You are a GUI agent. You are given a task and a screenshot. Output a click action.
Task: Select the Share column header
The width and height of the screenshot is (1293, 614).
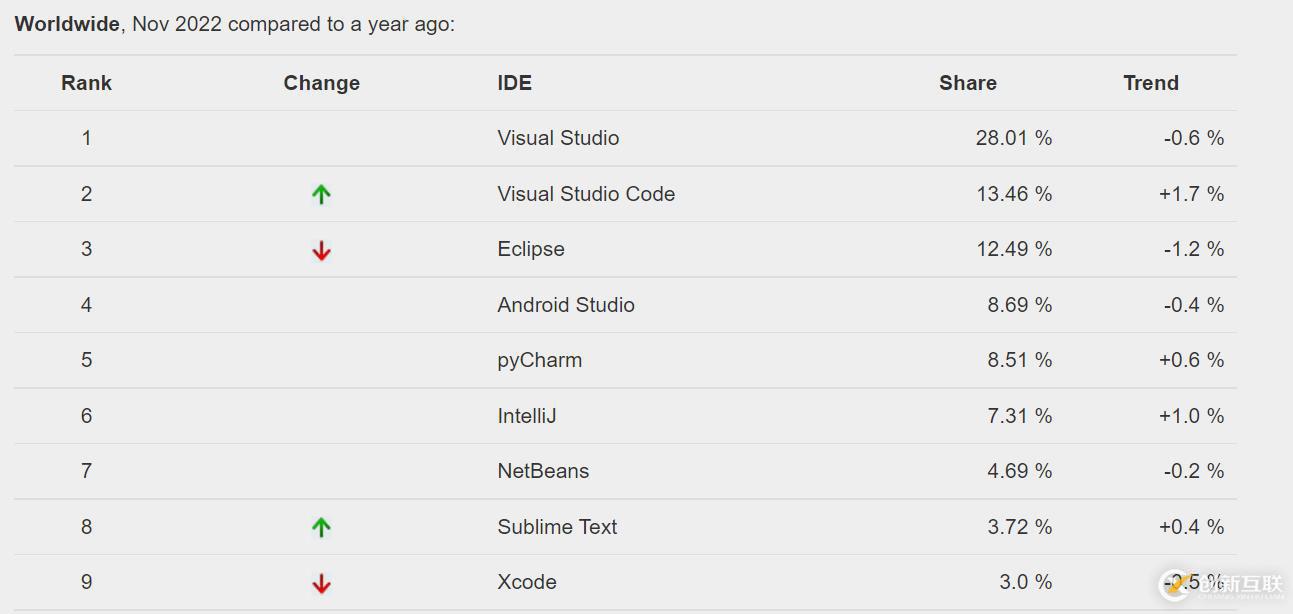click(967, 83)
